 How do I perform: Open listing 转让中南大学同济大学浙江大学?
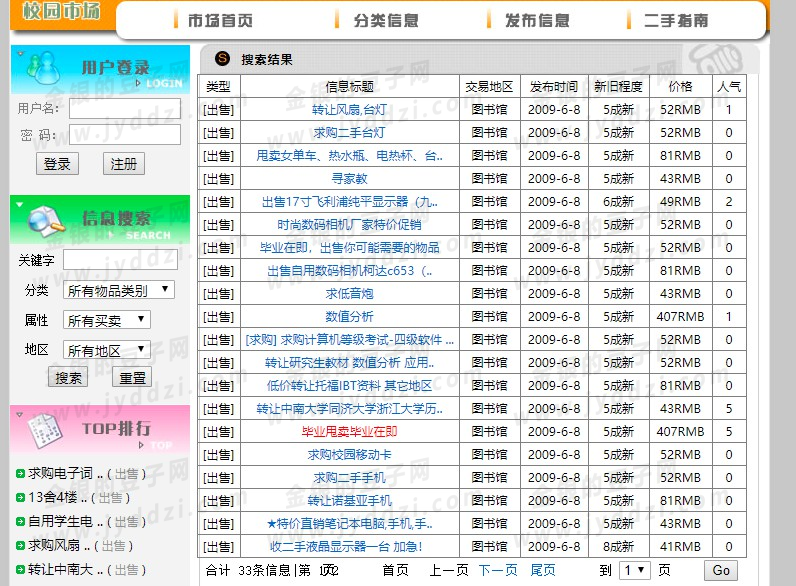349,409
